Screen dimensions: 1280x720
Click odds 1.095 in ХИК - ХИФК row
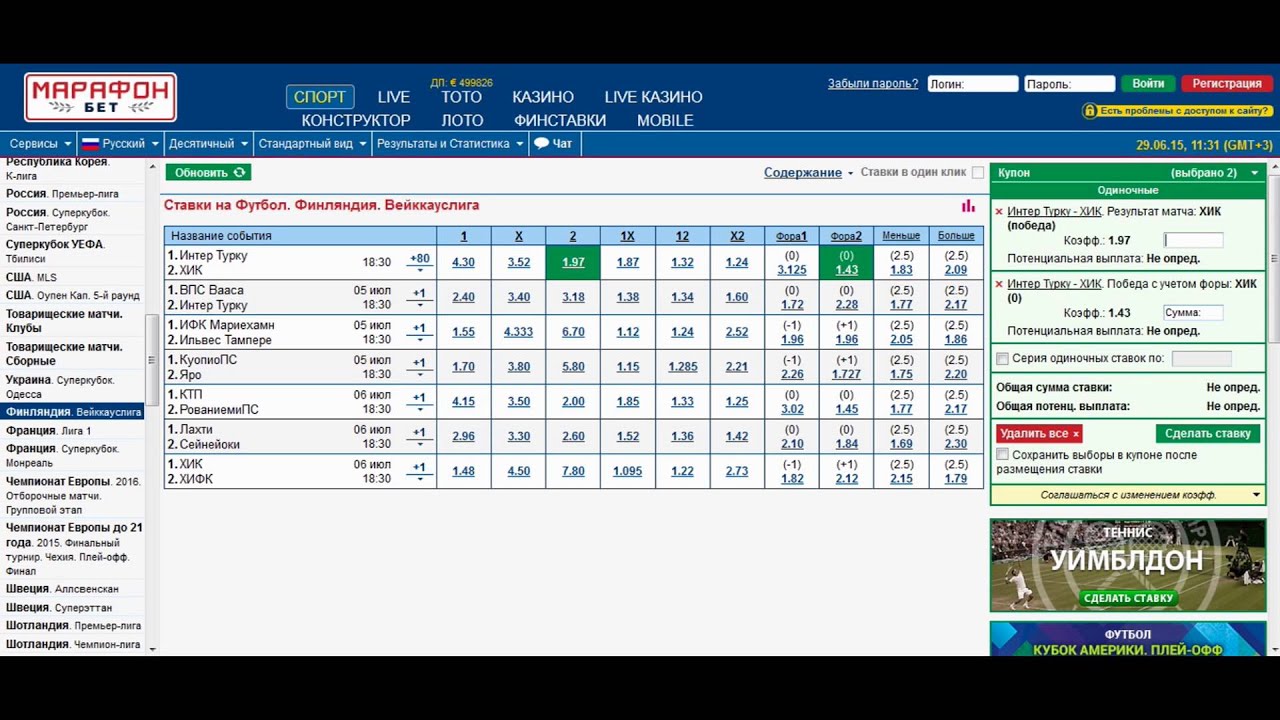[627, 471]
